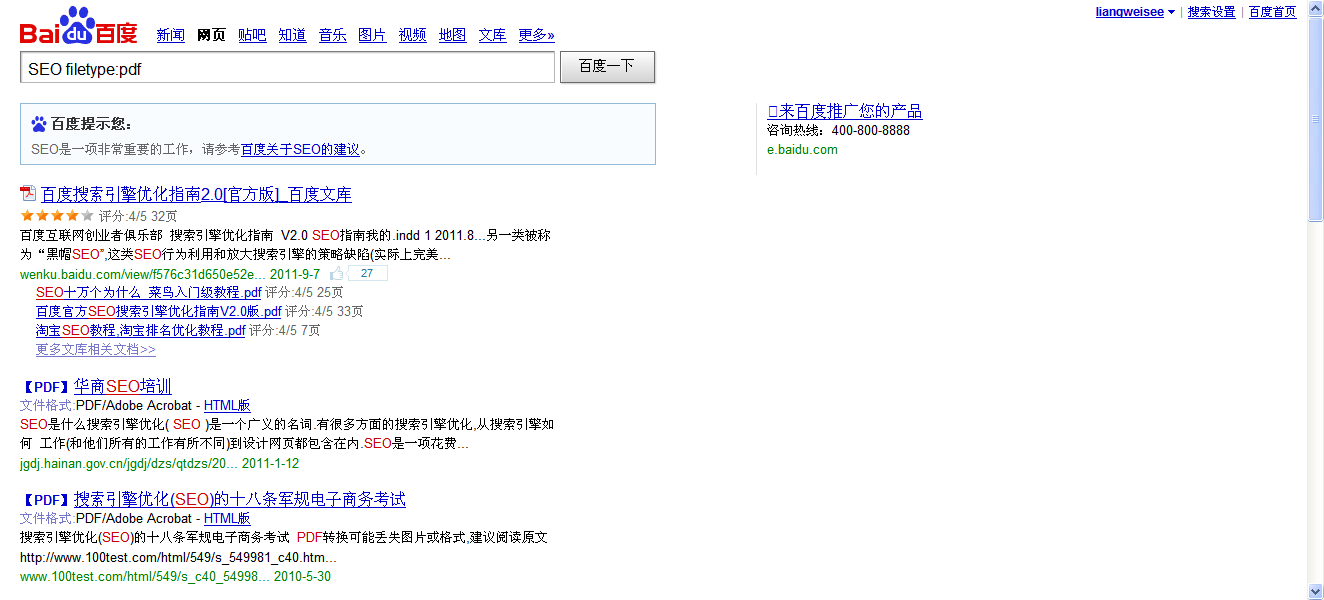The image size is (1324, 600).
Task: Open the lianqweisee account dropdown
Action: (1171, 12)
